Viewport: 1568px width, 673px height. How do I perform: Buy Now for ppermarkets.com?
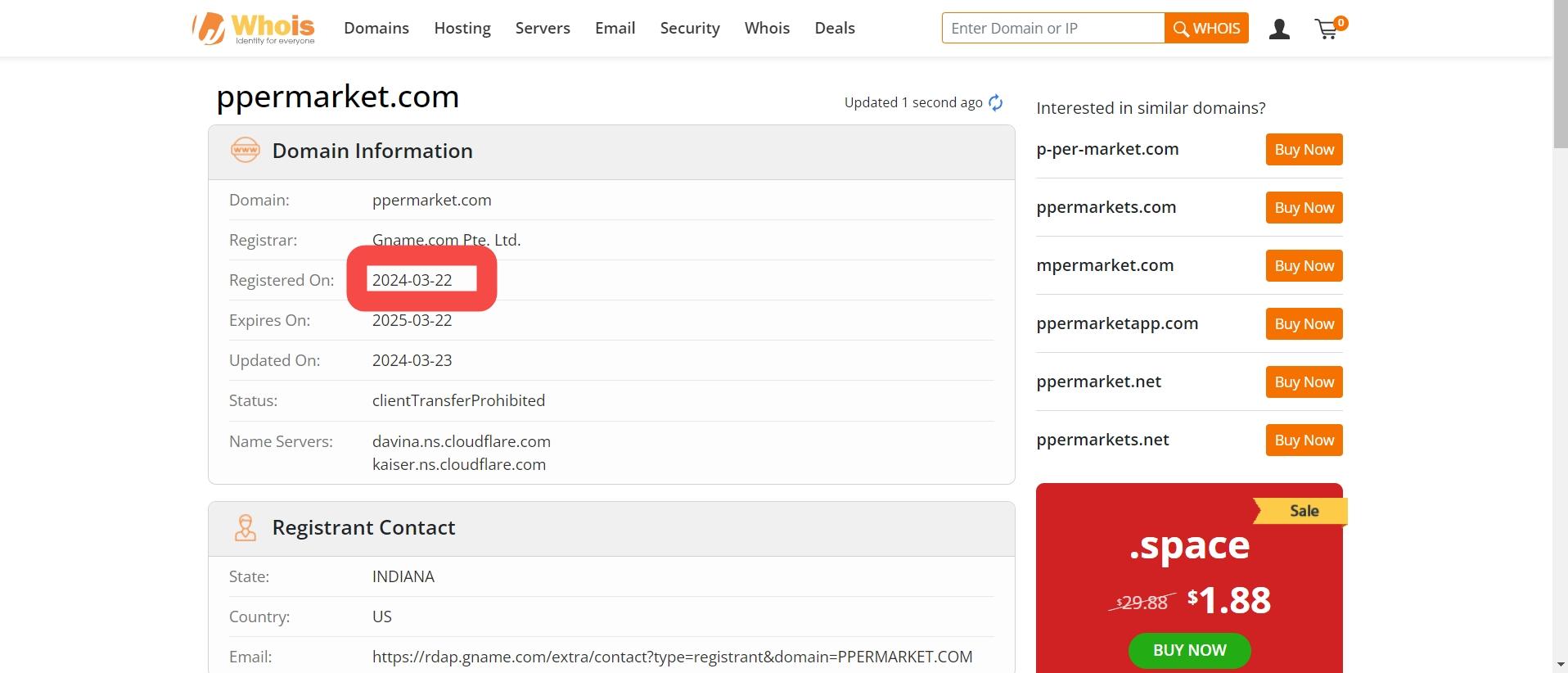point(1304,207)
